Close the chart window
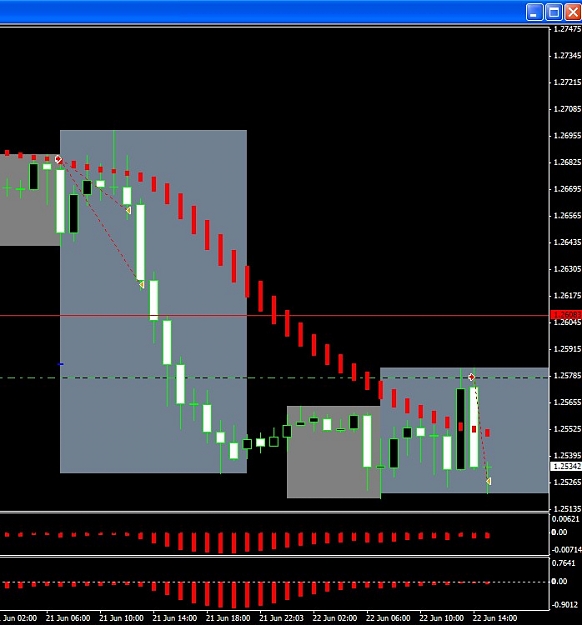Screen dimensions: 582x625 573,12
